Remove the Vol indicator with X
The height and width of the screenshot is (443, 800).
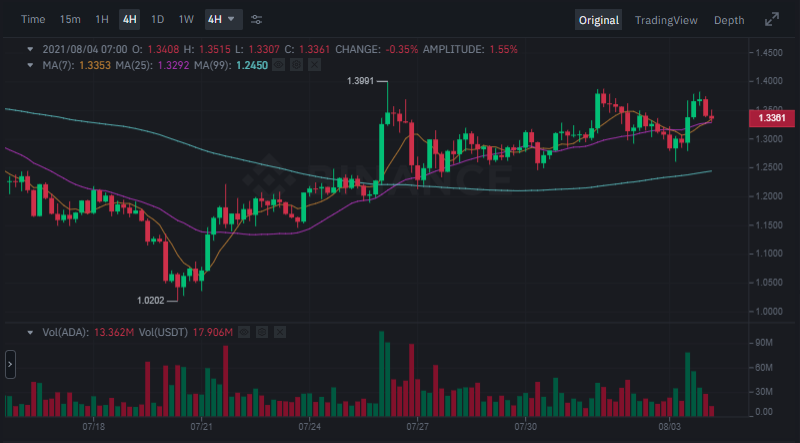279,332
